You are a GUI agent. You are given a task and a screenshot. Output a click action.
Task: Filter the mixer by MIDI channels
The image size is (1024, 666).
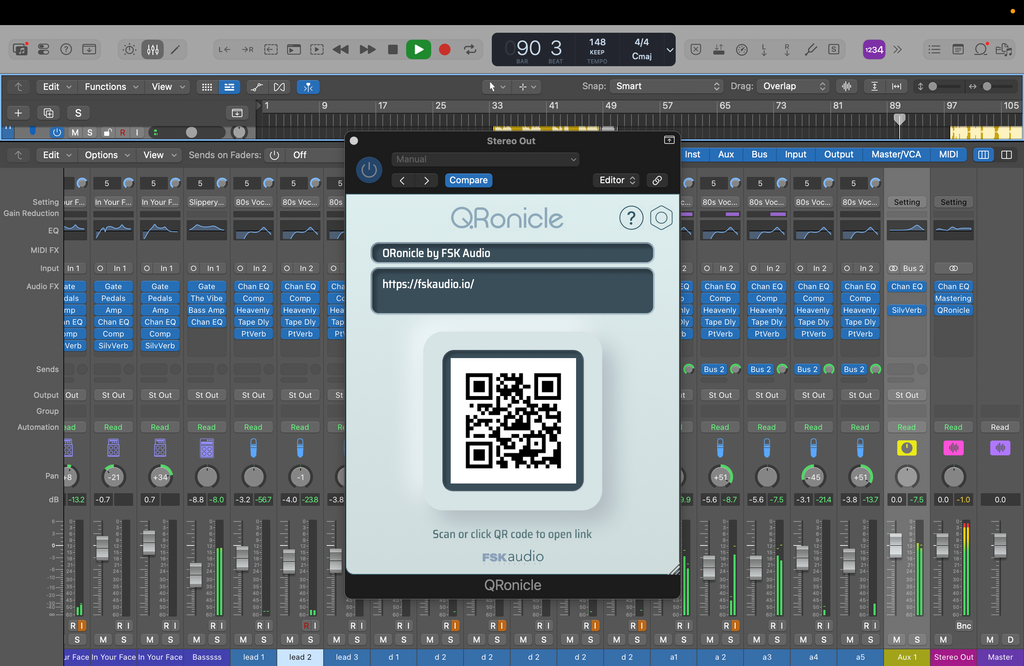(x=948, y=154)
